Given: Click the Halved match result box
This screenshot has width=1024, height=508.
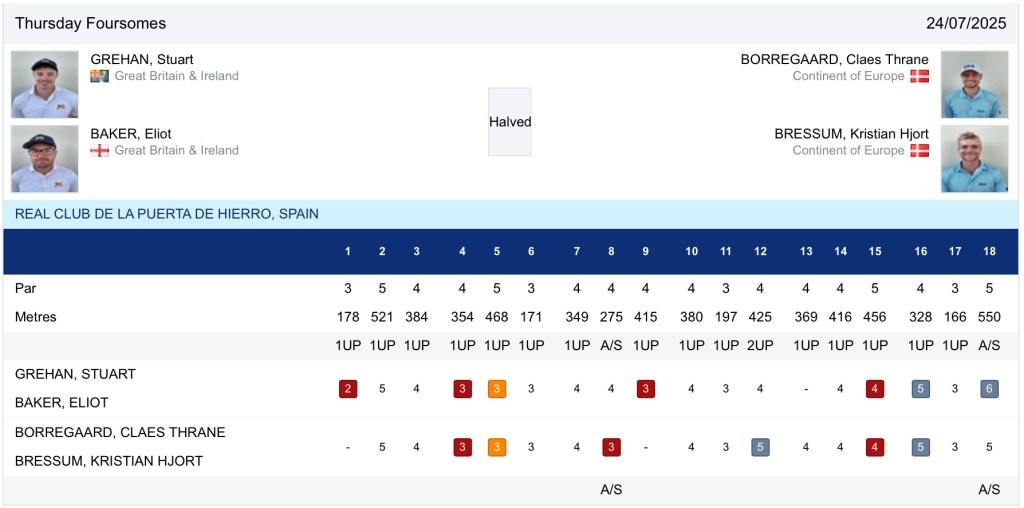Looking at the screenshot, I should [x=510, y=122].
